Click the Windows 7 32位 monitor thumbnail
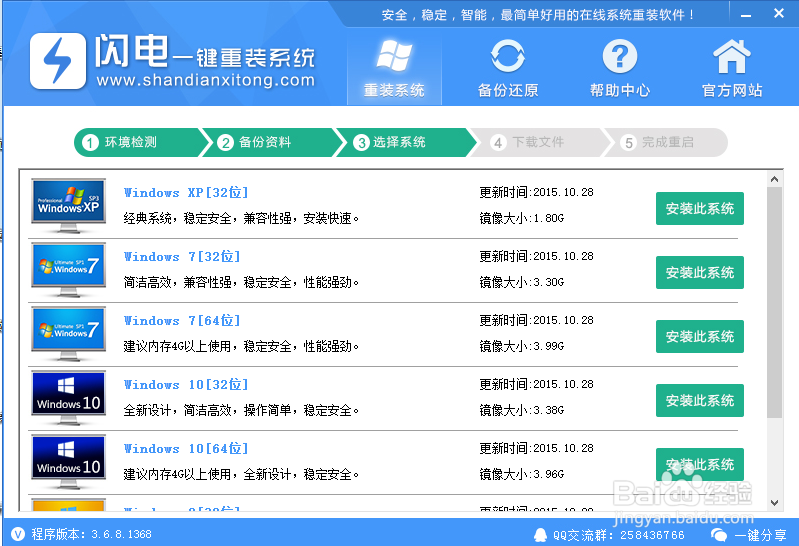 coord(68,269)
